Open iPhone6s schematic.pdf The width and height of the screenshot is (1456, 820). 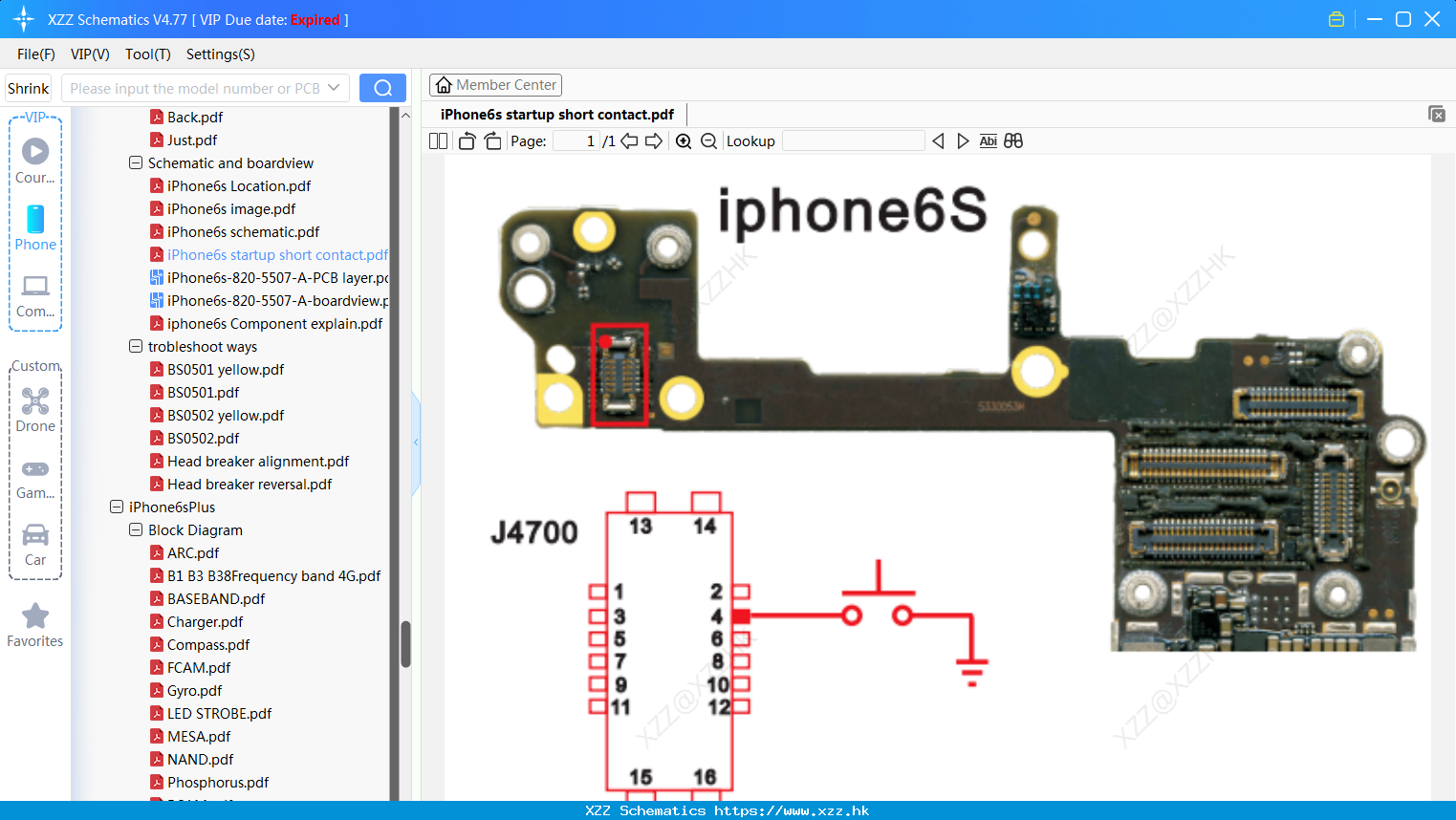pos(243,231)
